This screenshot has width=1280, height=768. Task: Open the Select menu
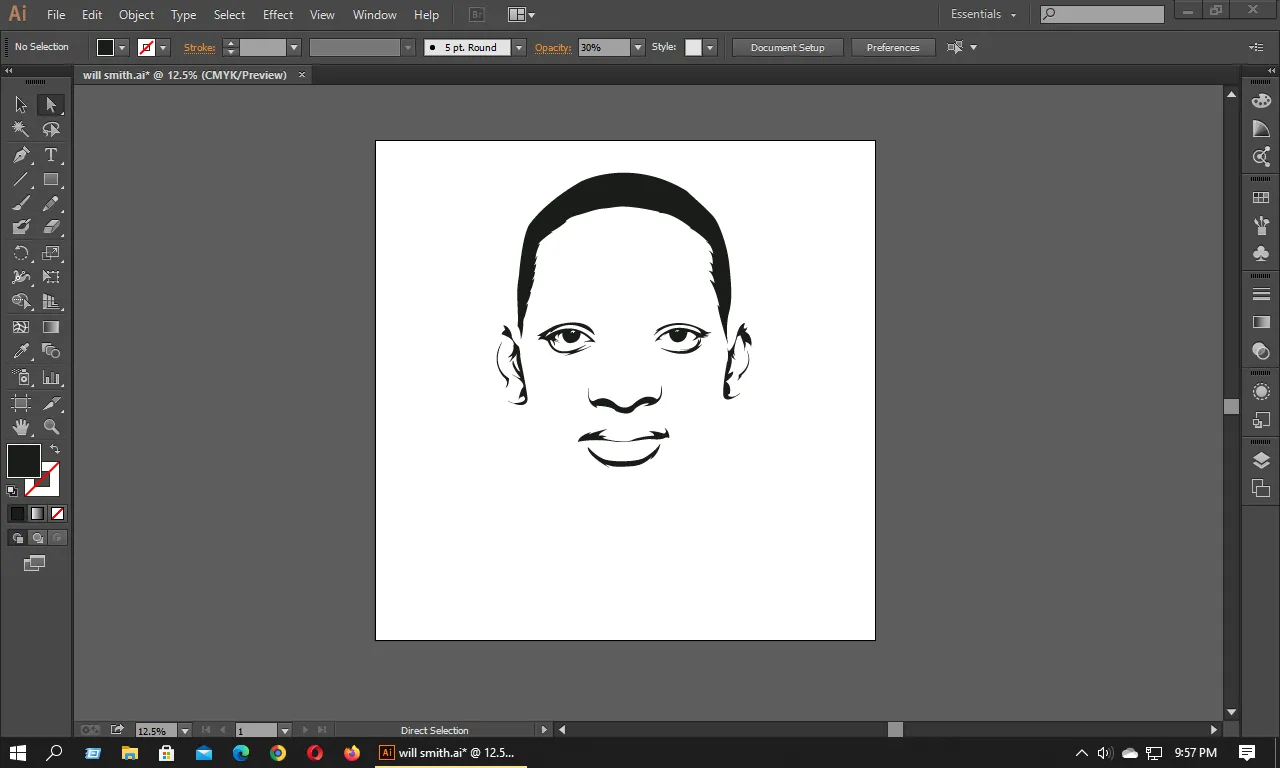click(229, 15)
